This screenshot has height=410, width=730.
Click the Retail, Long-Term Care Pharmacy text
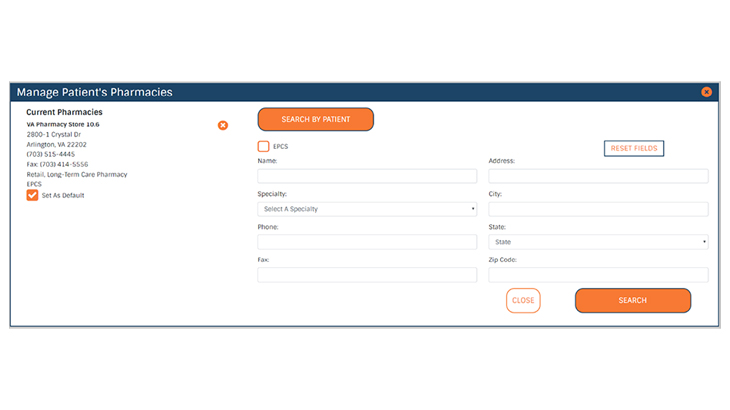77,175
